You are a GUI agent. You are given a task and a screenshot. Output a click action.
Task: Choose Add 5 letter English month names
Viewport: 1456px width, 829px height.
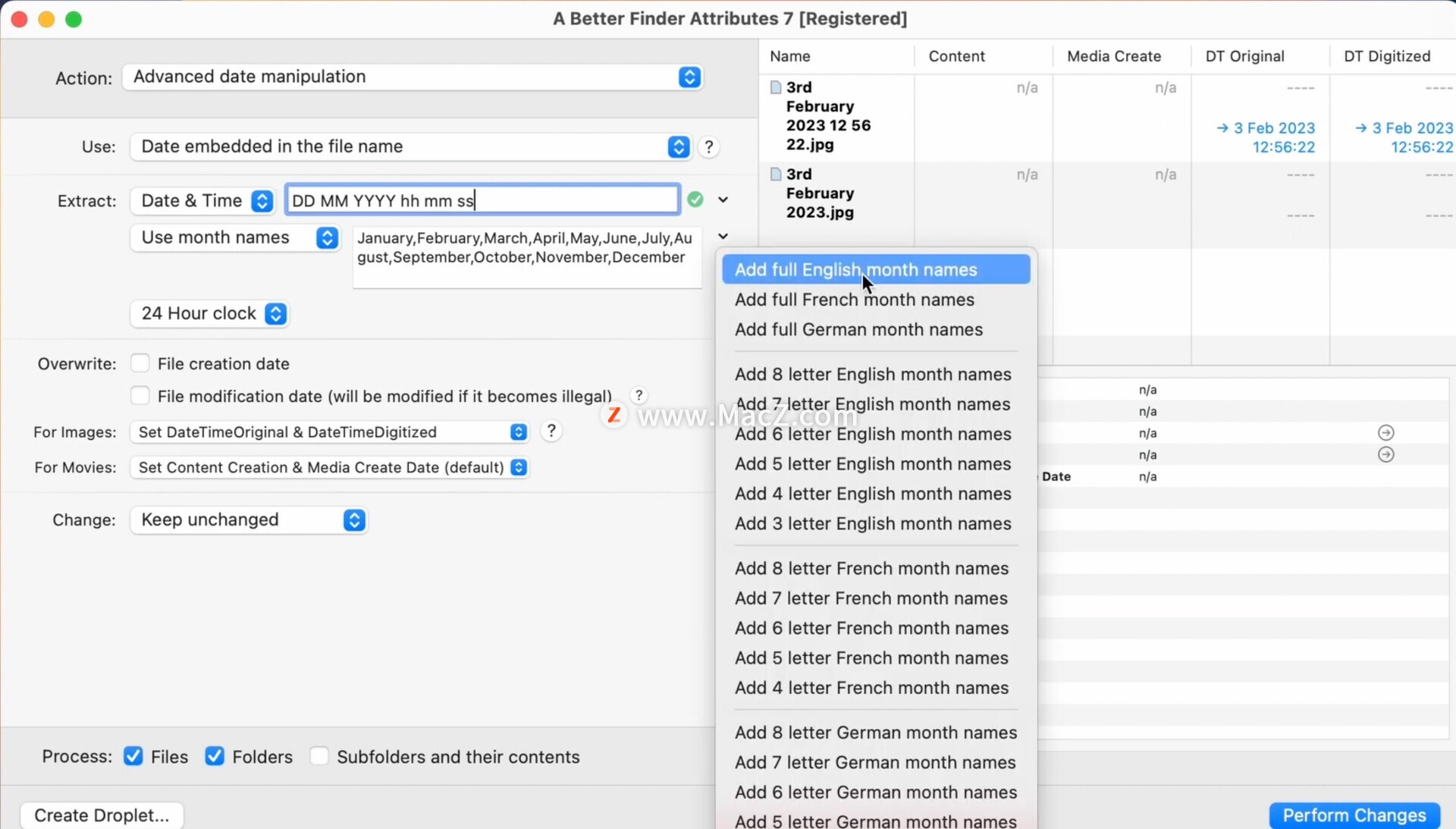(x=876, y=463)
